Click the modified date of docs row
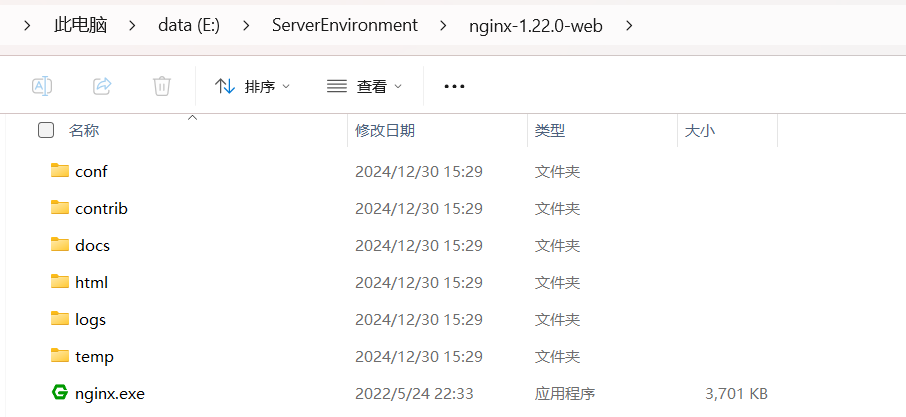This screenshot has width=906, height=417. click(419, 245)
